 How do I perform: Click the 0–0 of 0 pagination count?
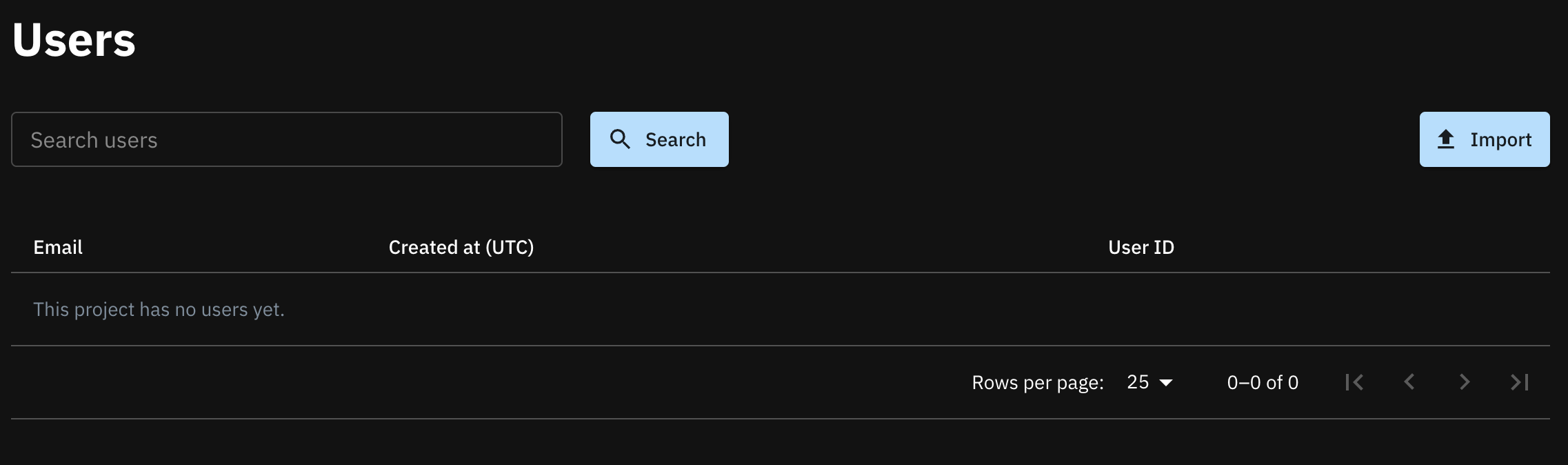point(1263,382)
